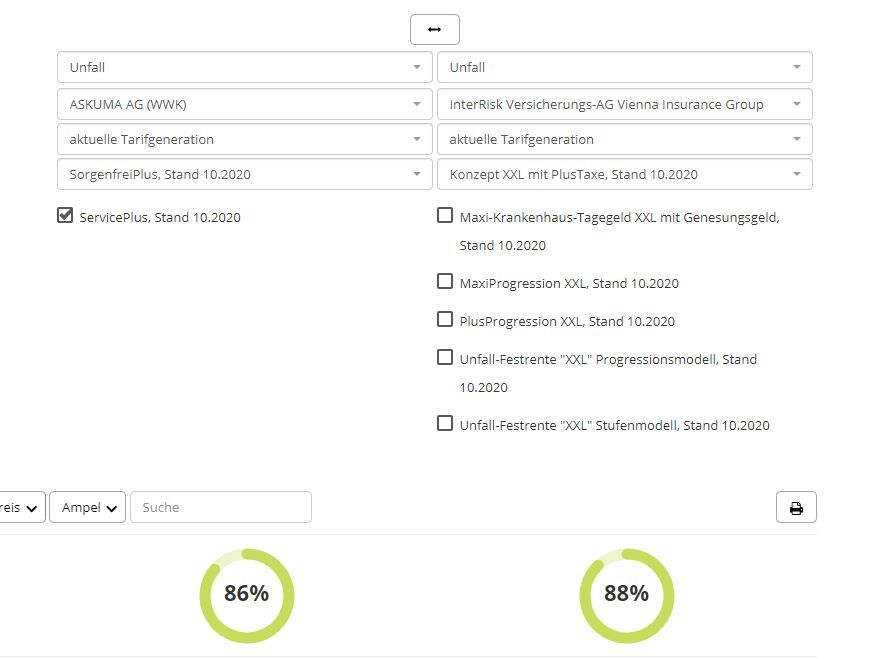Tick the MaxiProgression XXL checkbox

pos(445,281)
